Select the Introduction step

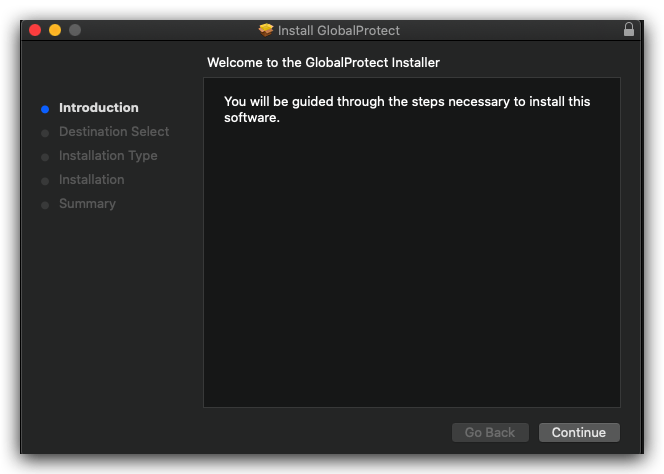99,108
